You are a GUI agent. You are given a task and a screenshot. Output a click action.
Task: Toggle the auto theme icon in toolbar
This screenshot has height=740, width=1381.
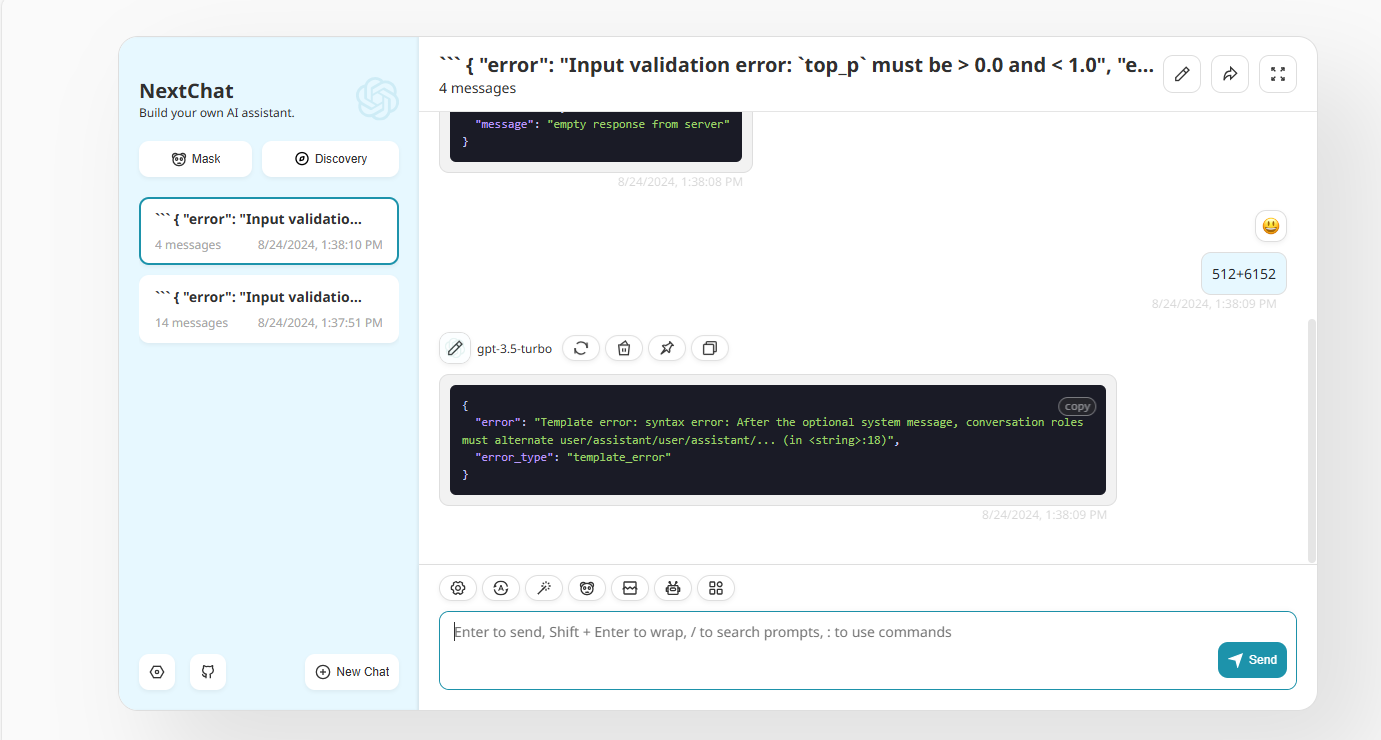coord(501,588)
